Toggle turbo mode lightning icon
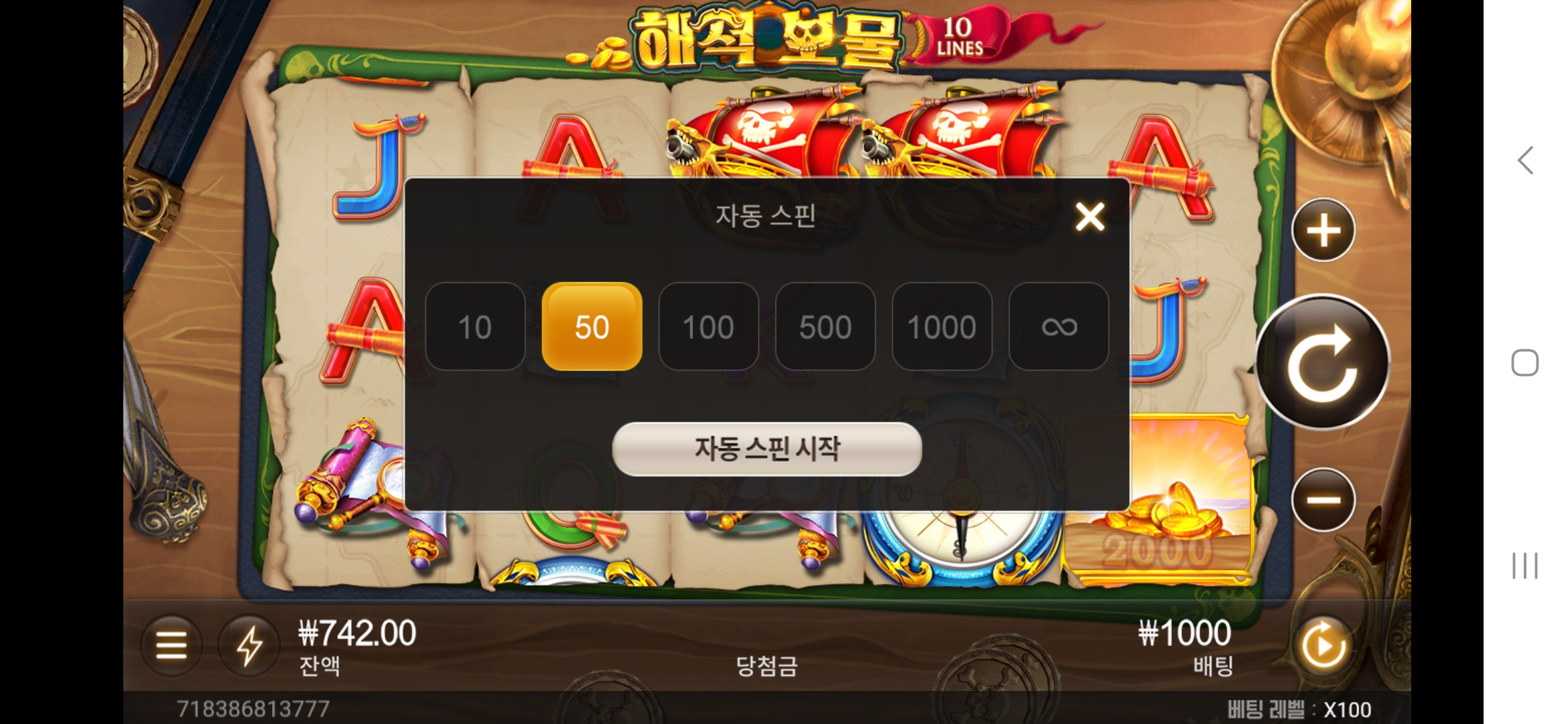1568x724 pixels. click(249, 646)
